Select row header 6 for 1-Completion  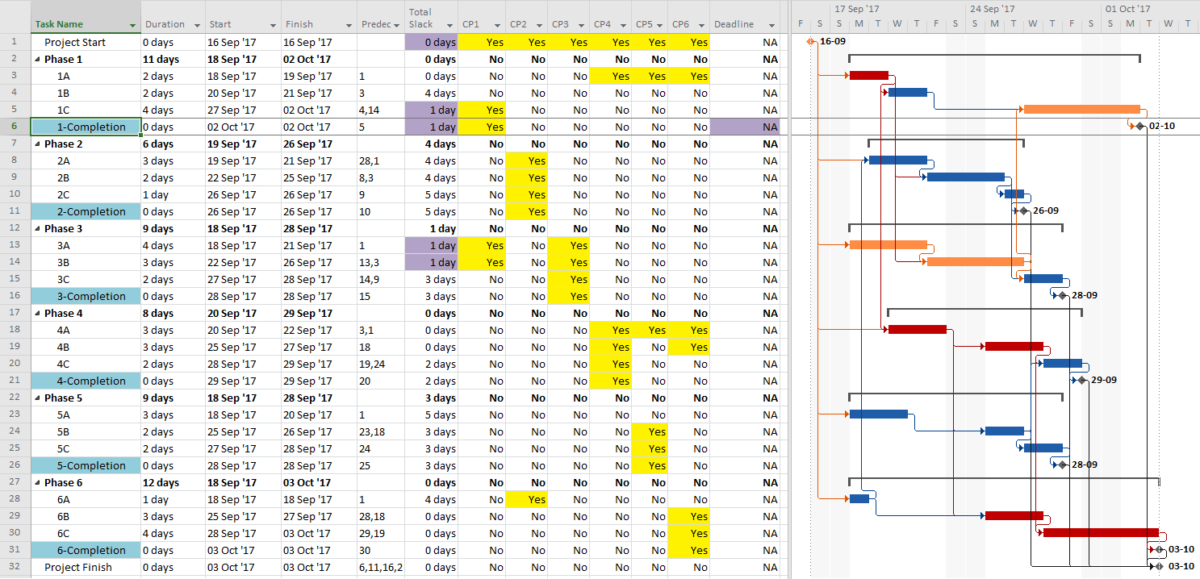pos(12,126)
